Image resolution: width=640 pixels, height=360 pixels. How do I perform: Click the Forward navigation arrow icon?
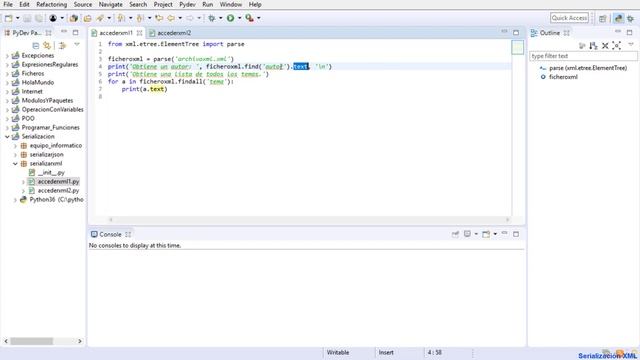click(190, 18)
